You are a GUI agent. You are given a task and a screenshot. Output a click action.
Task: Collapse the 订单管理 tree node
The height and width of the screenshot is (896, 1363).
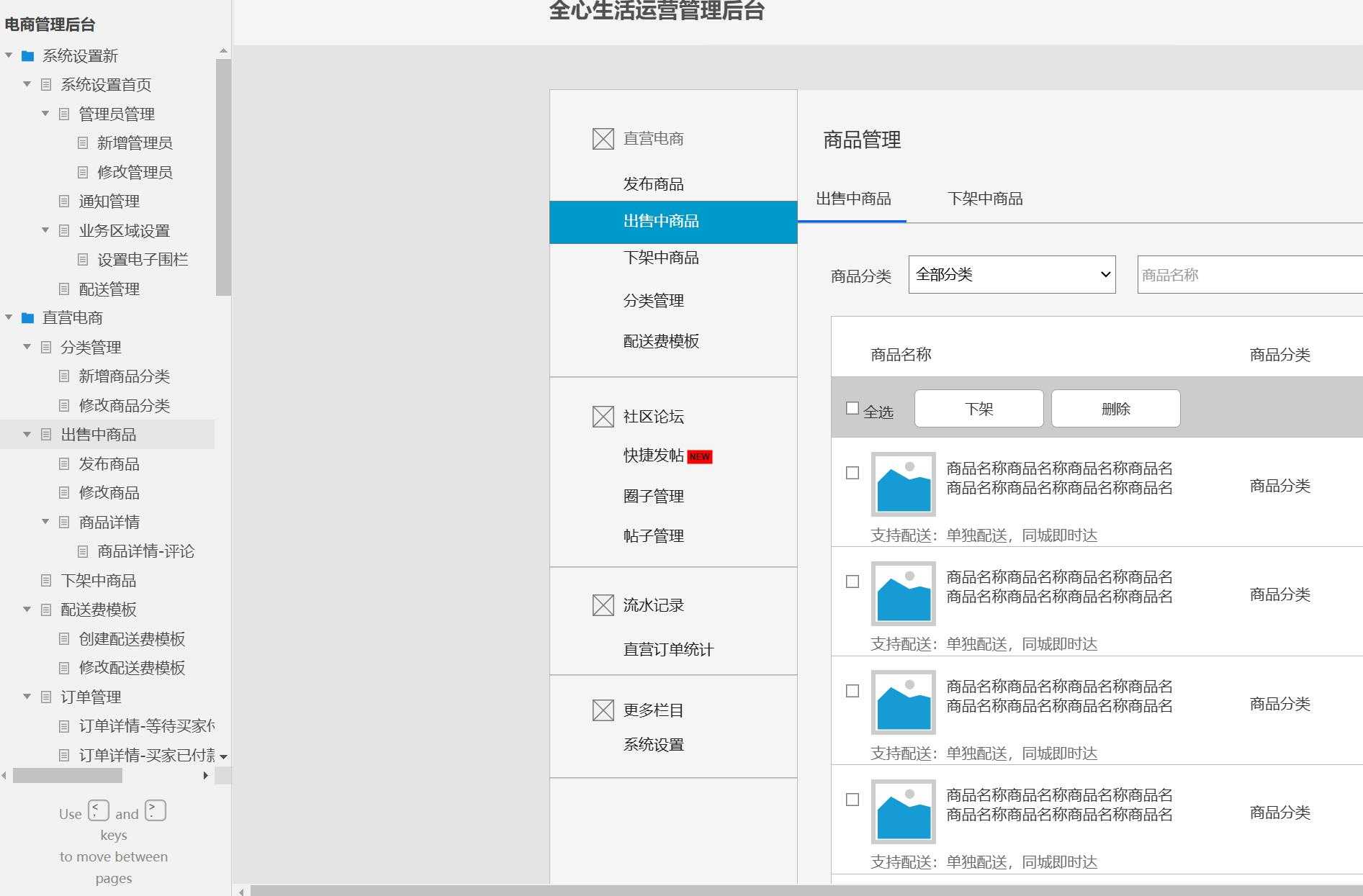coord(27,697)
